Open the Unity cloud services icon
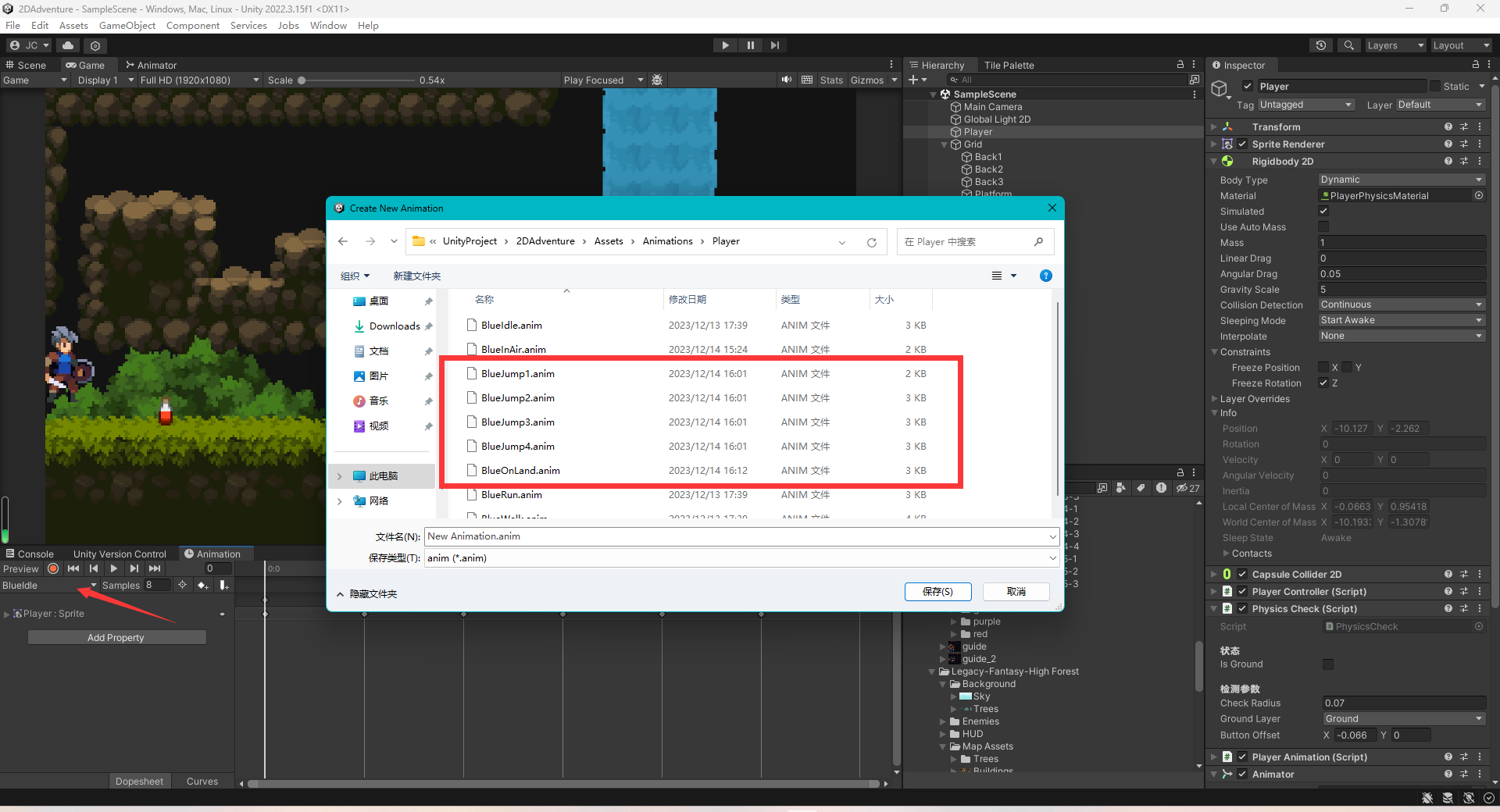Screen dimensions: 1500x812 (68, 45)
